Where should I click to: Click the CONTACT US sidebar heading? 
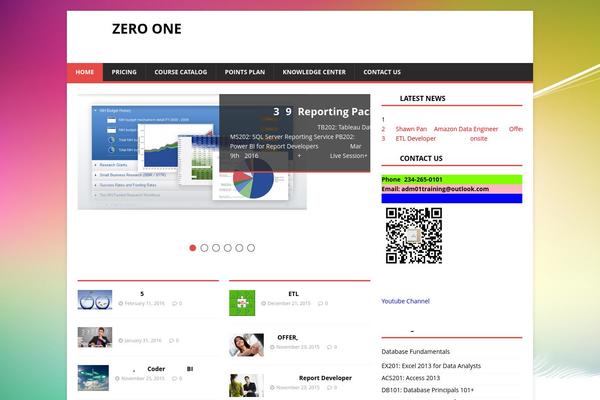click(x=421, y=158)
